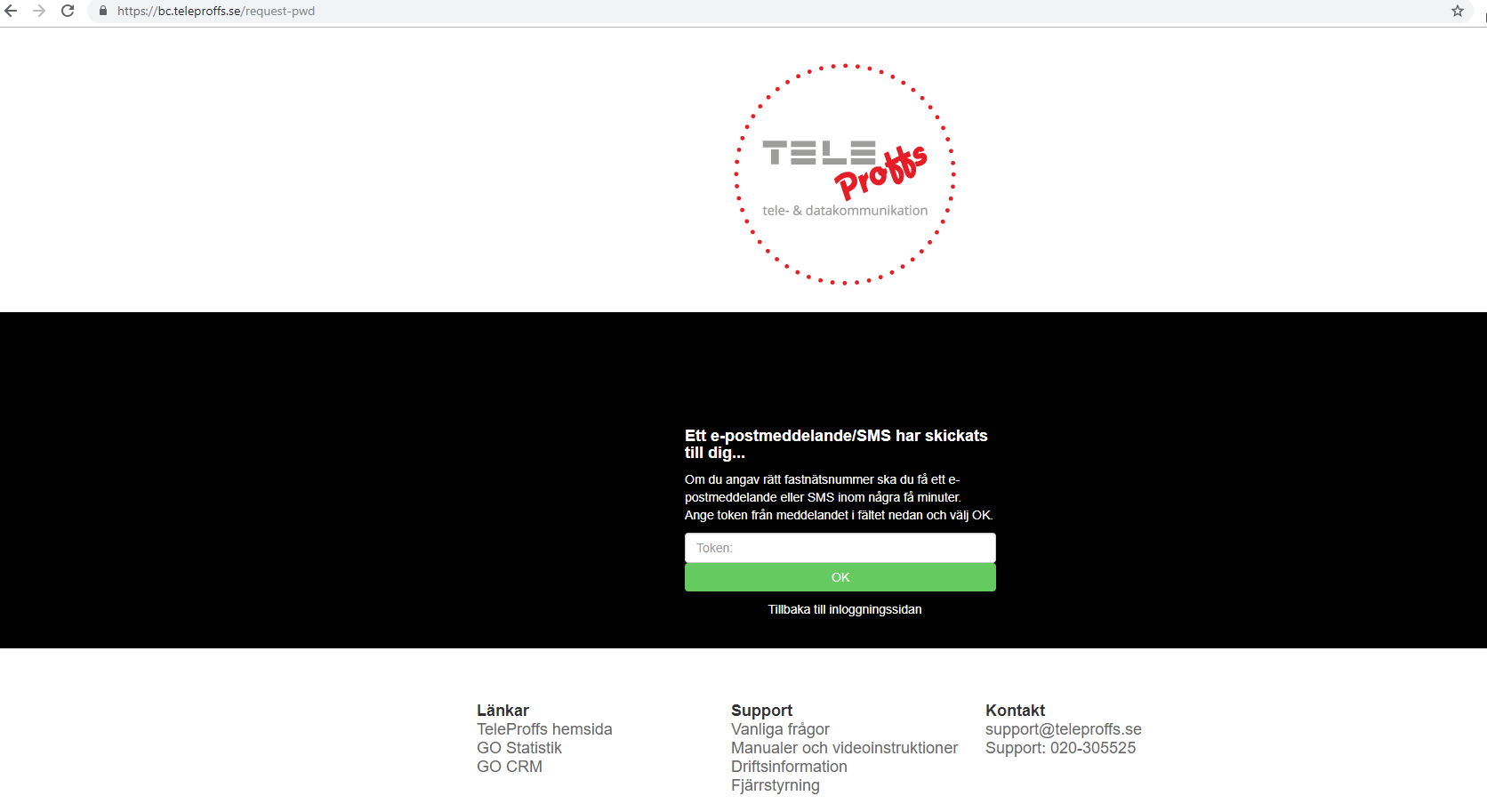The height and width of the screenshot is (812, 1487).
Task: Click the padlock site security icon
Action: 103,11
